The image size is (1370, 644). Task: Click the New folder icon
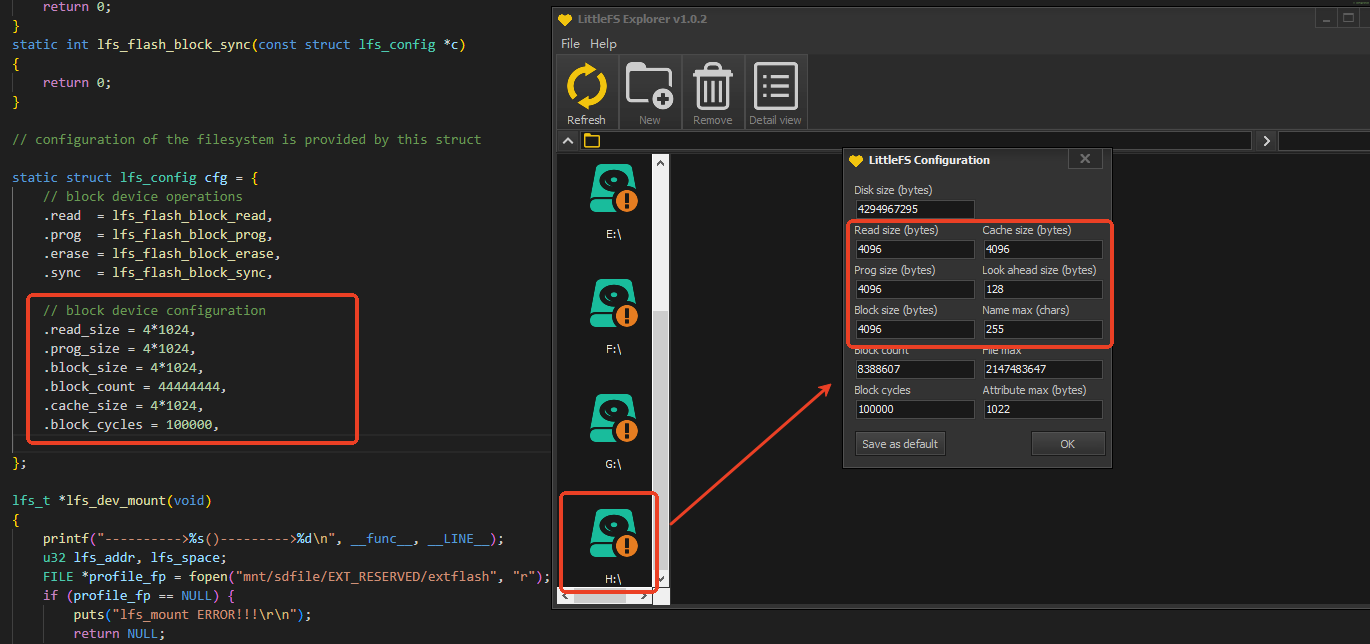650,86
